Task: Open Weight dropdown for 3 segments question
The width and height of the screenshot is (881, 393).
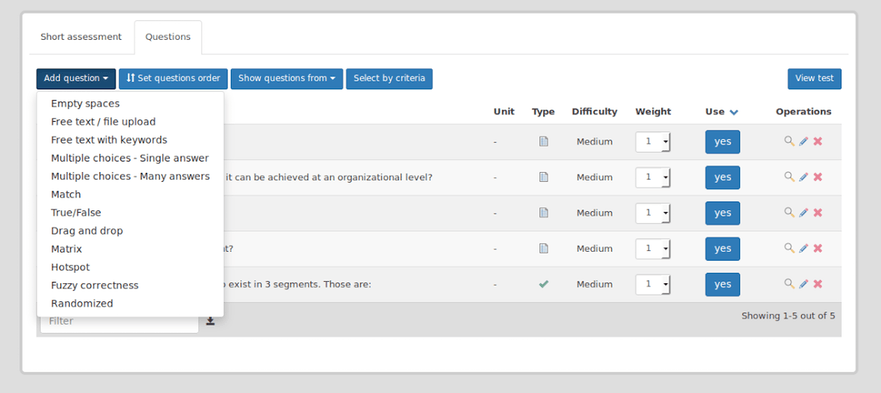Action: (653, 284)
